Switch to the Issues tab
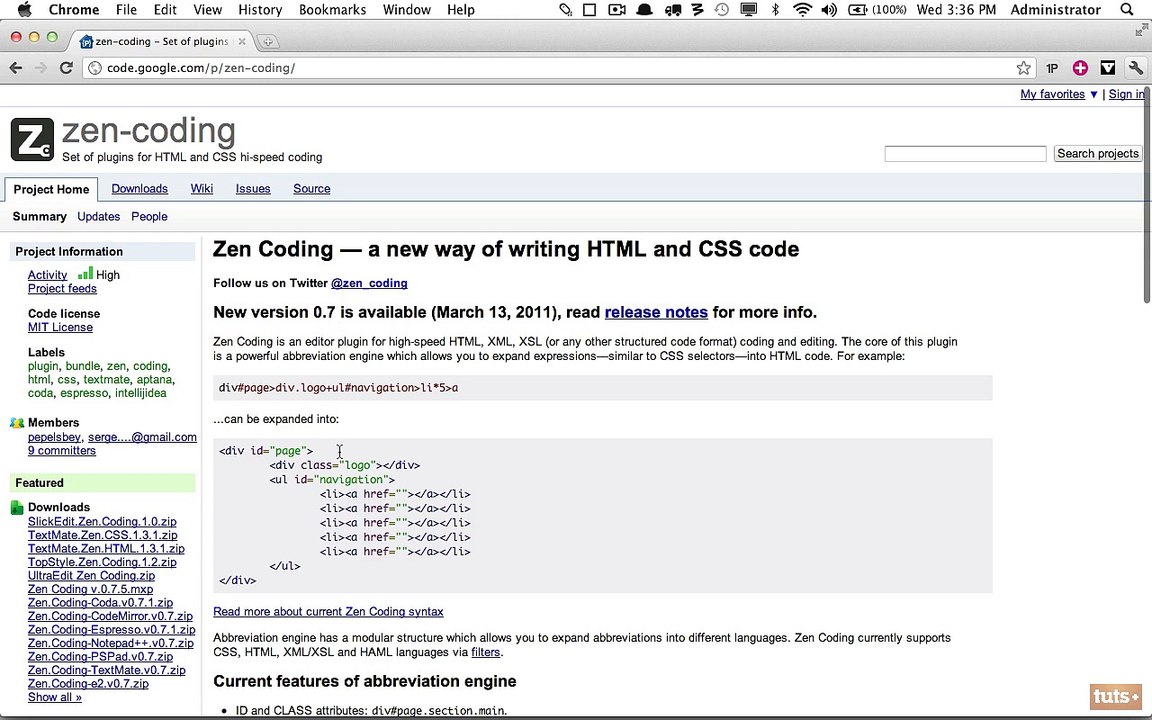Viewport: 1152px width, 720px height. pos(253,189)
